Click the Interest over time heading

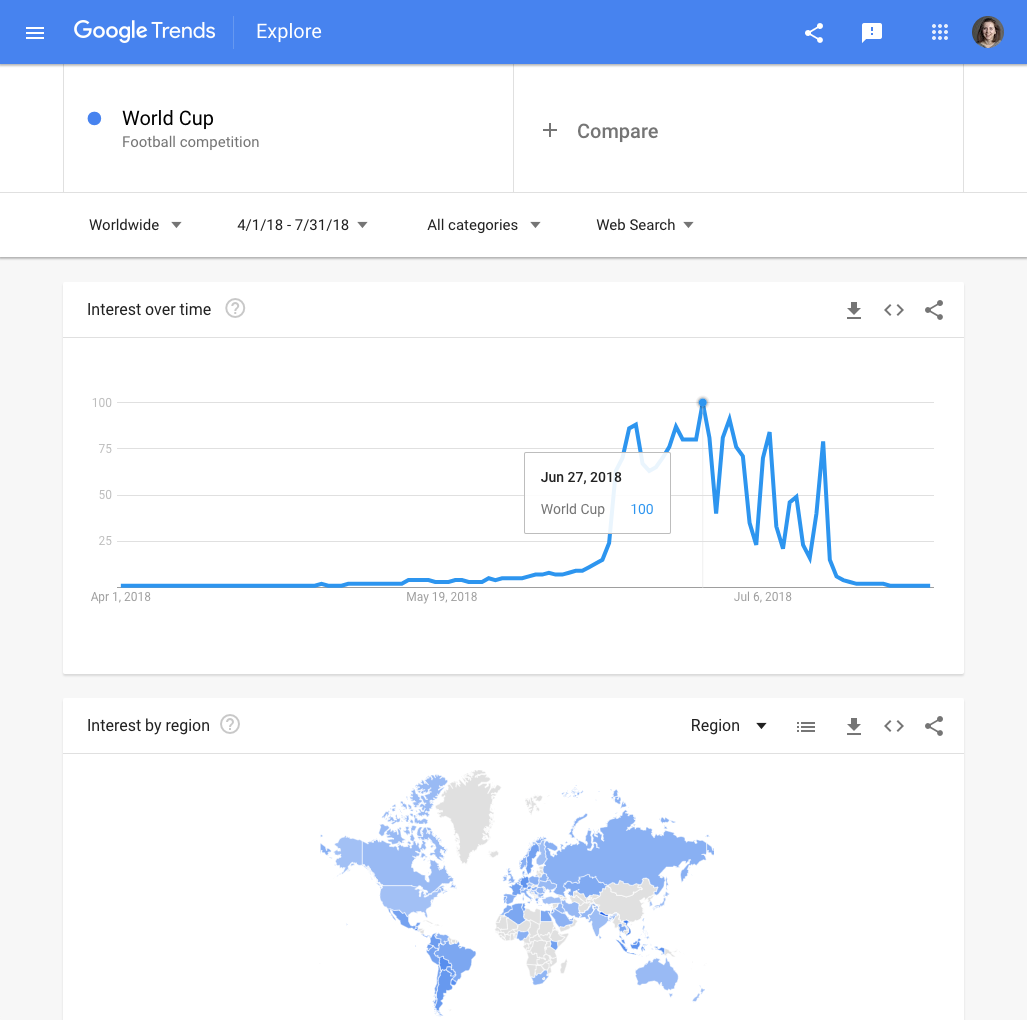pyautogui.click(x=149, y=309)
